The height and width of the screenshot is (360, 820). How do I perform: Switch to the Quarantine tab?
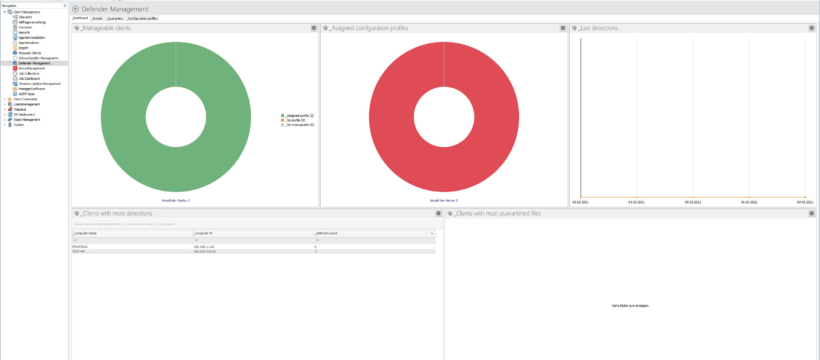click(115, 18)
